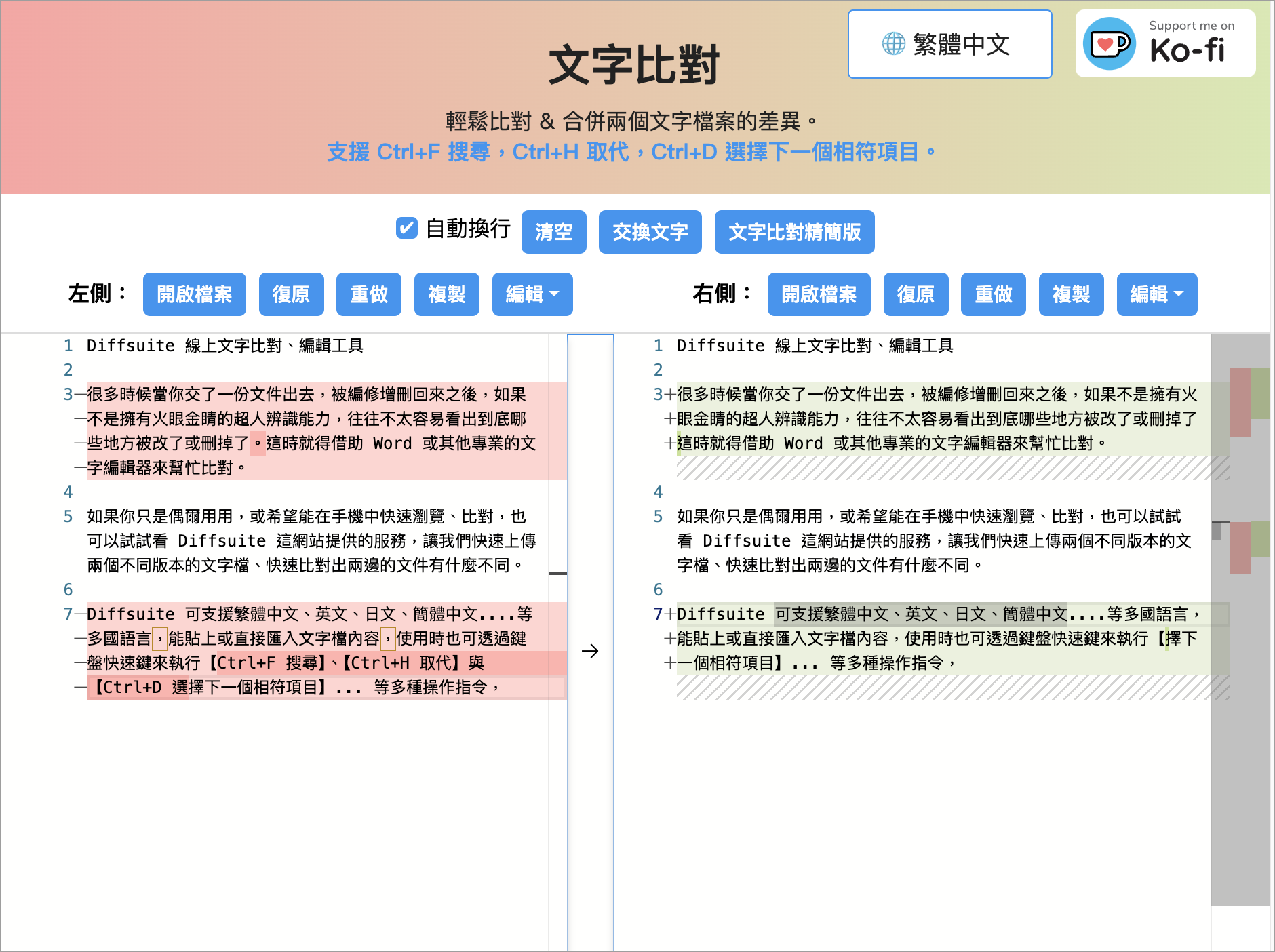Click the merge right arrow icon
The width and height of the screenshot is (1275, 952).
590,651
